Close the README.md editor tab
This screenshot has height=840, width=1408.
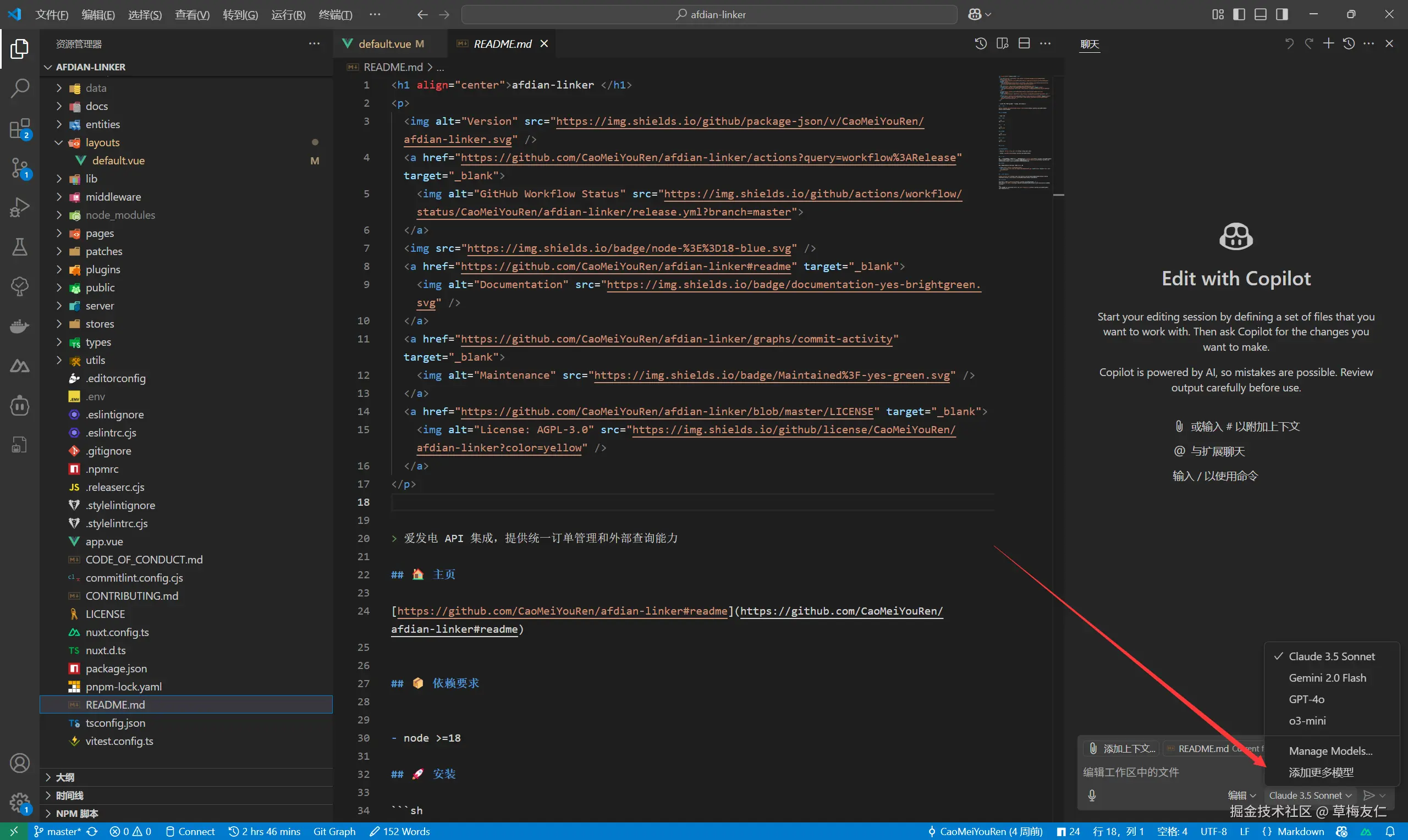click(x=544, y=43)
